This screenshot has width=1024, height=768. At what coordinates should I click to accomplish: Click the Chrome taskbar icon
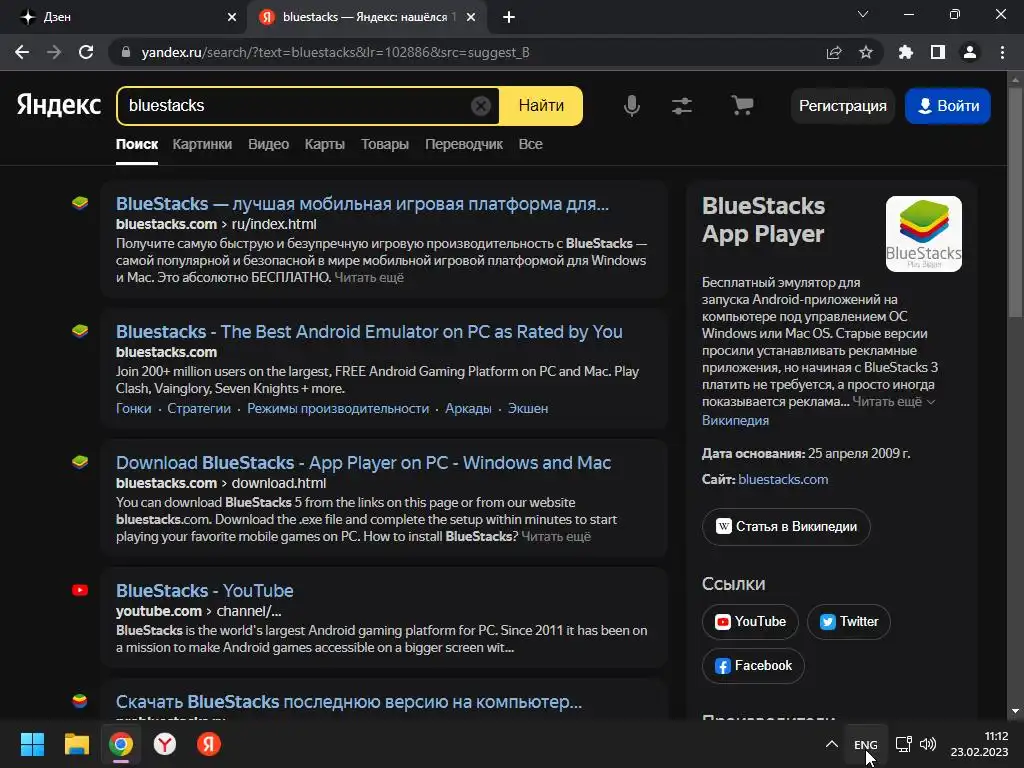pyautogui.click(x=121, y=744)
